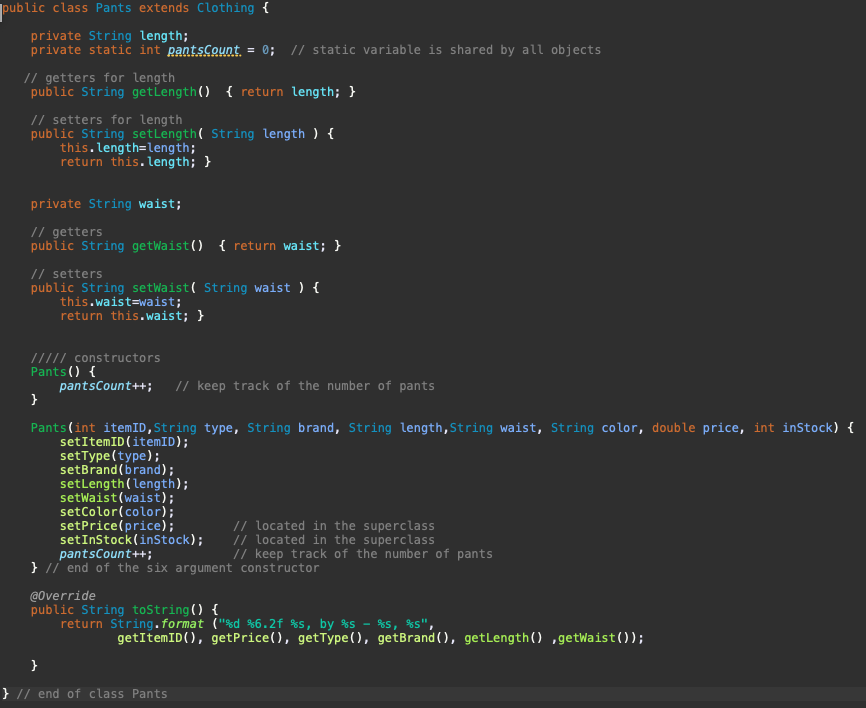Click the underlined pantsCount static variable declaration
Screen dimensions: 866x708
point(204,50)
